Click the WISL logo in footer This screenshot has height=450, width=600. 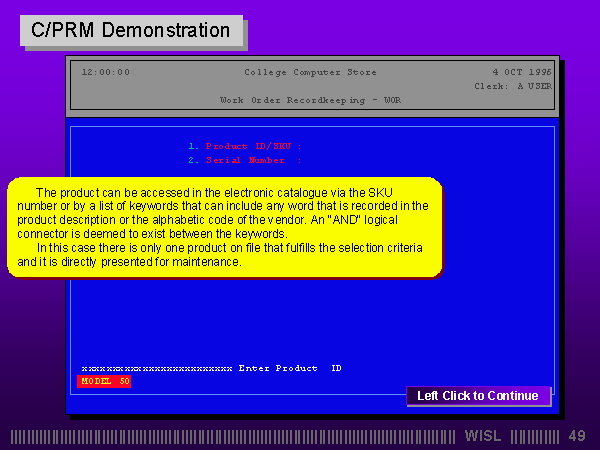click(x=484, y=436)
